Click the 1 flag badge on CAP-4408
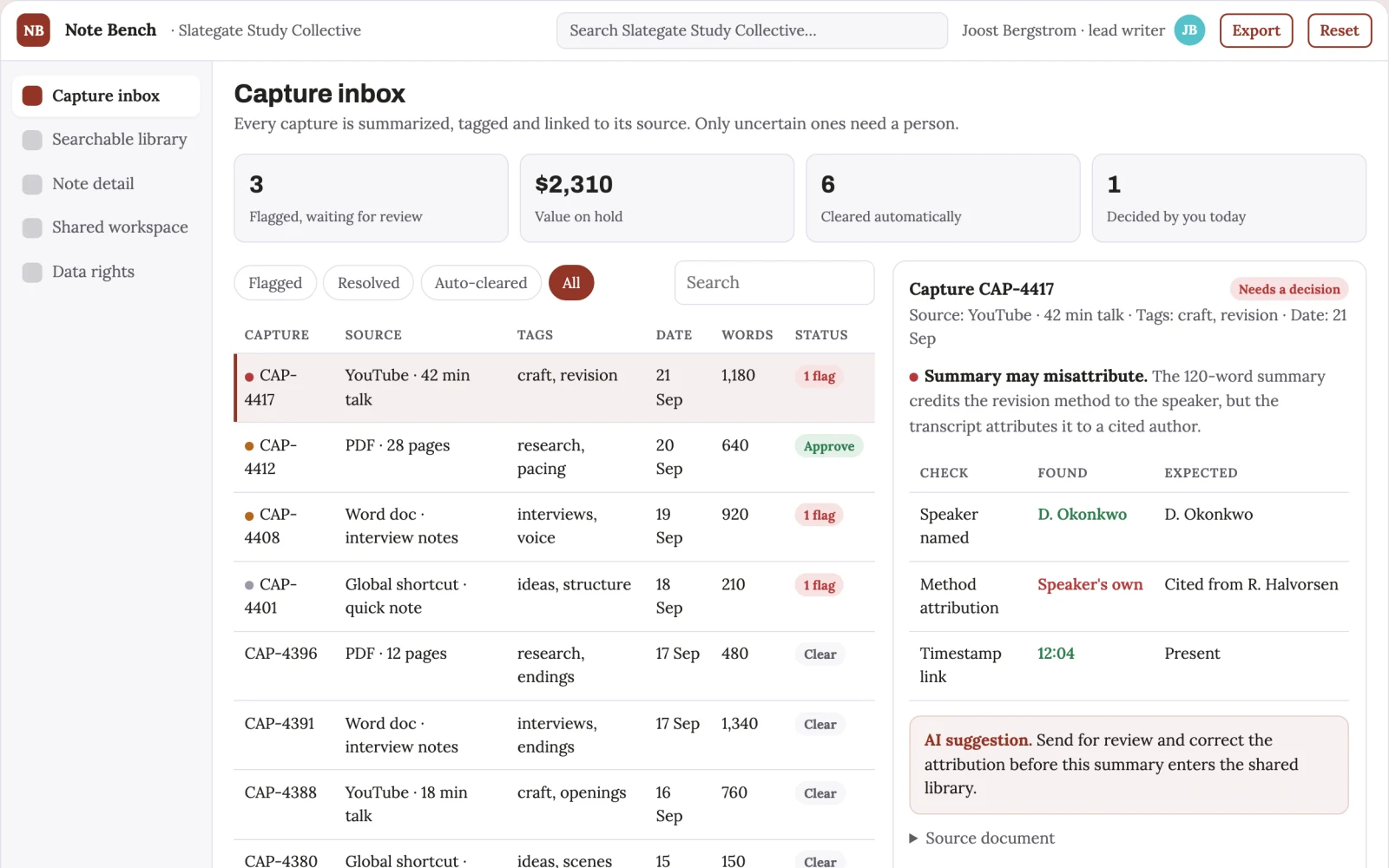The image size is (1389, 868). (820, 516)
